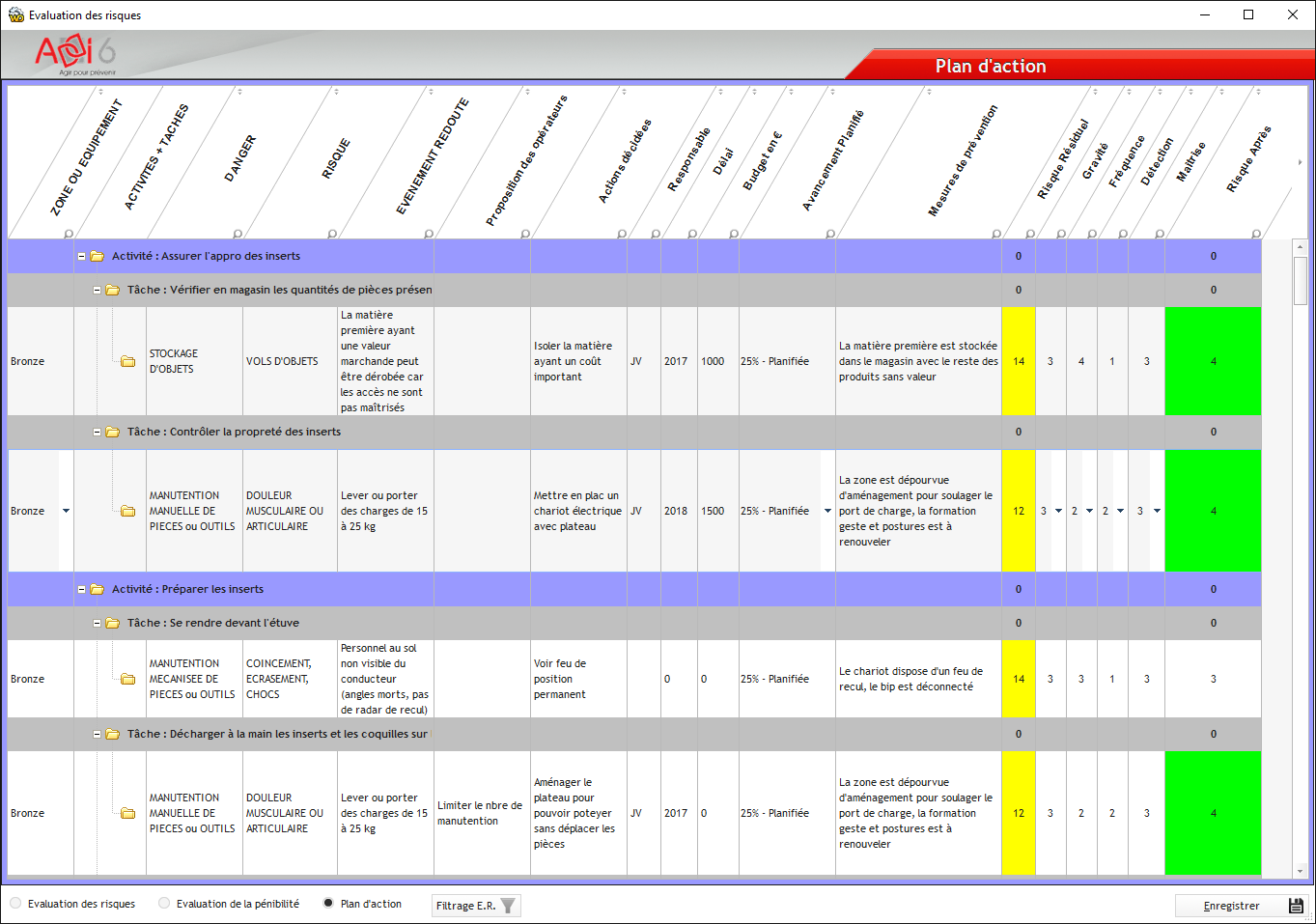1316x924 pixels.
Task: Click the search magnifier of the DANGER column
Action: click(x=238, y=234)
